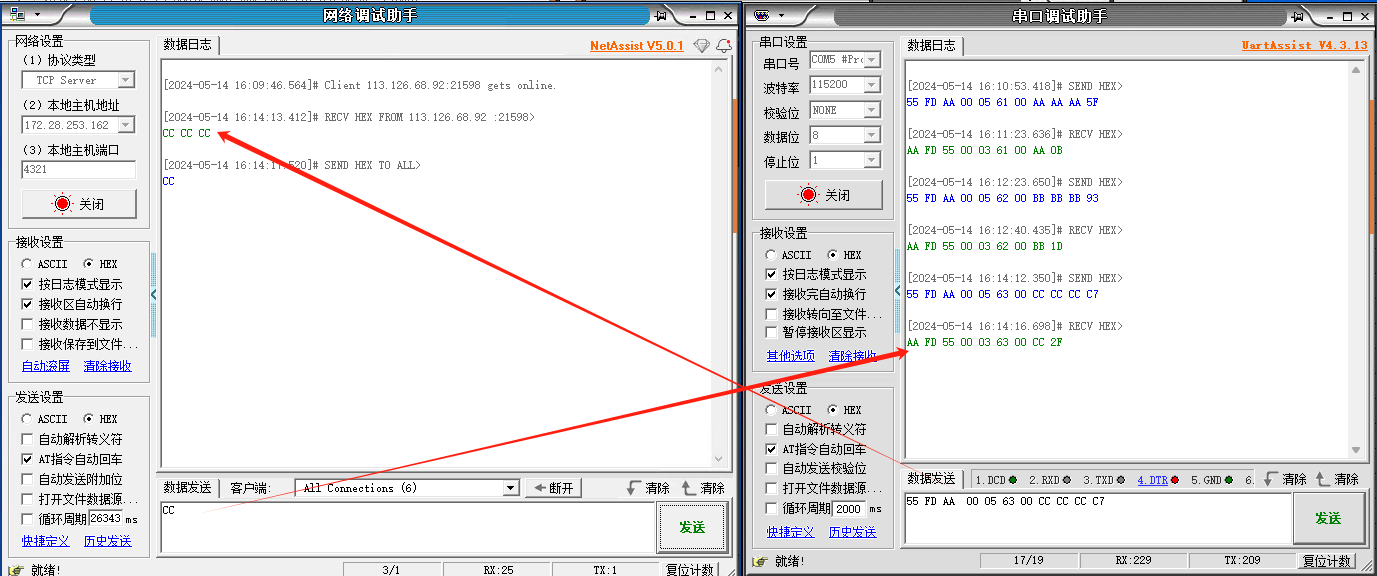Collapse the NetAssist left settings panel arrow
The image size is (1377, 576).
click(x=153, y=294)
